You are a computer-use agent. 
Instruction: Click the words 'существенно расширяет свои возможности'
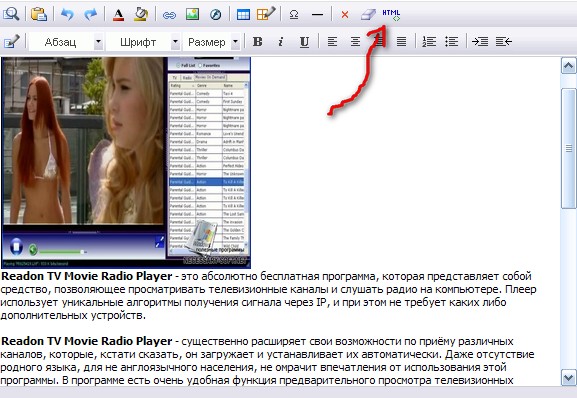pyautogui.click(x=291, y=341)
